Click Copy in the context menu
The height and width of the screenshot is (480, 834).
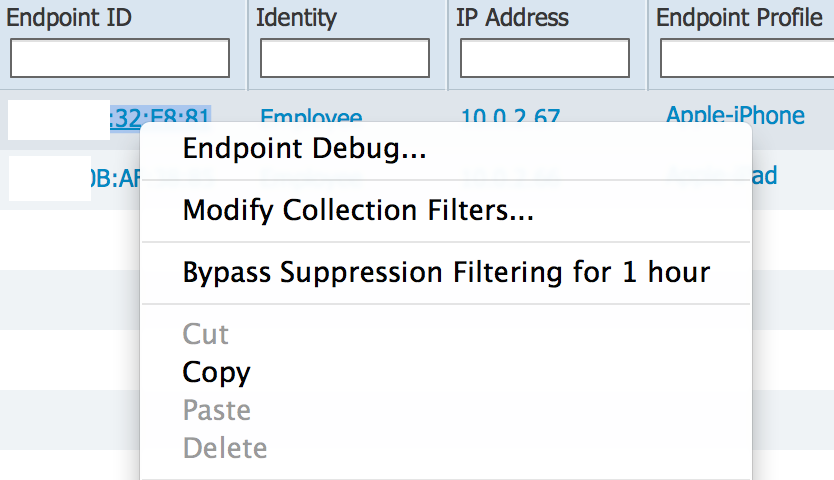[216, 372]
